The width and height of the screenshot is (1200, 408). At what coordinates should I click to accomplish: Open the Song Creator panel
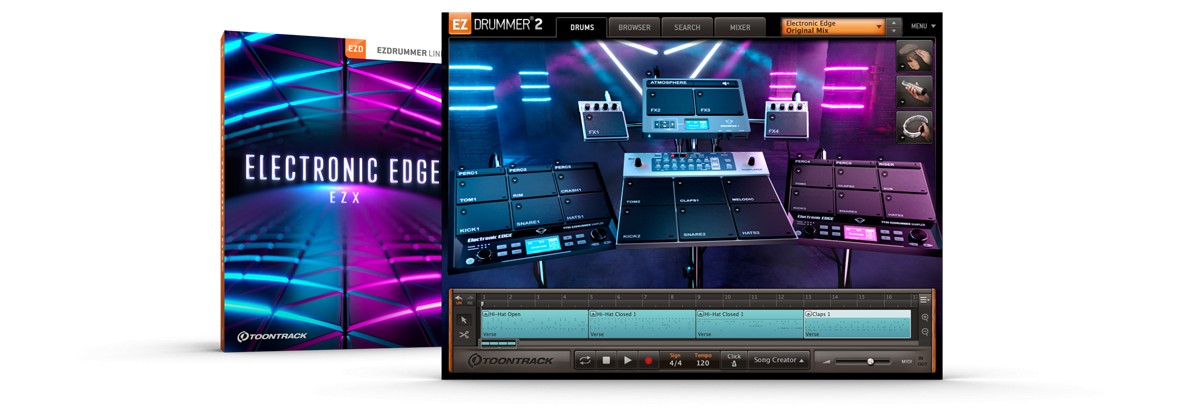tap(779, 360)
